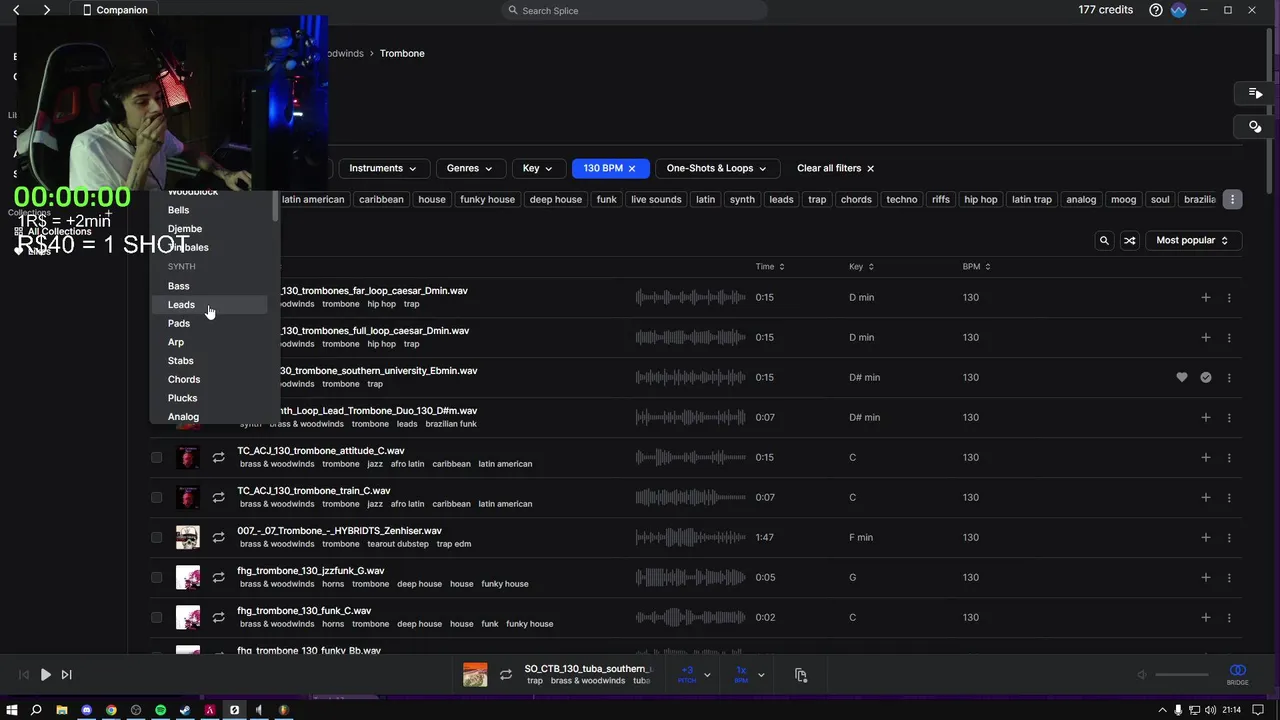
Task: Shuffle the sample results
Action: pyautogui.click(x=1129, y=240)
